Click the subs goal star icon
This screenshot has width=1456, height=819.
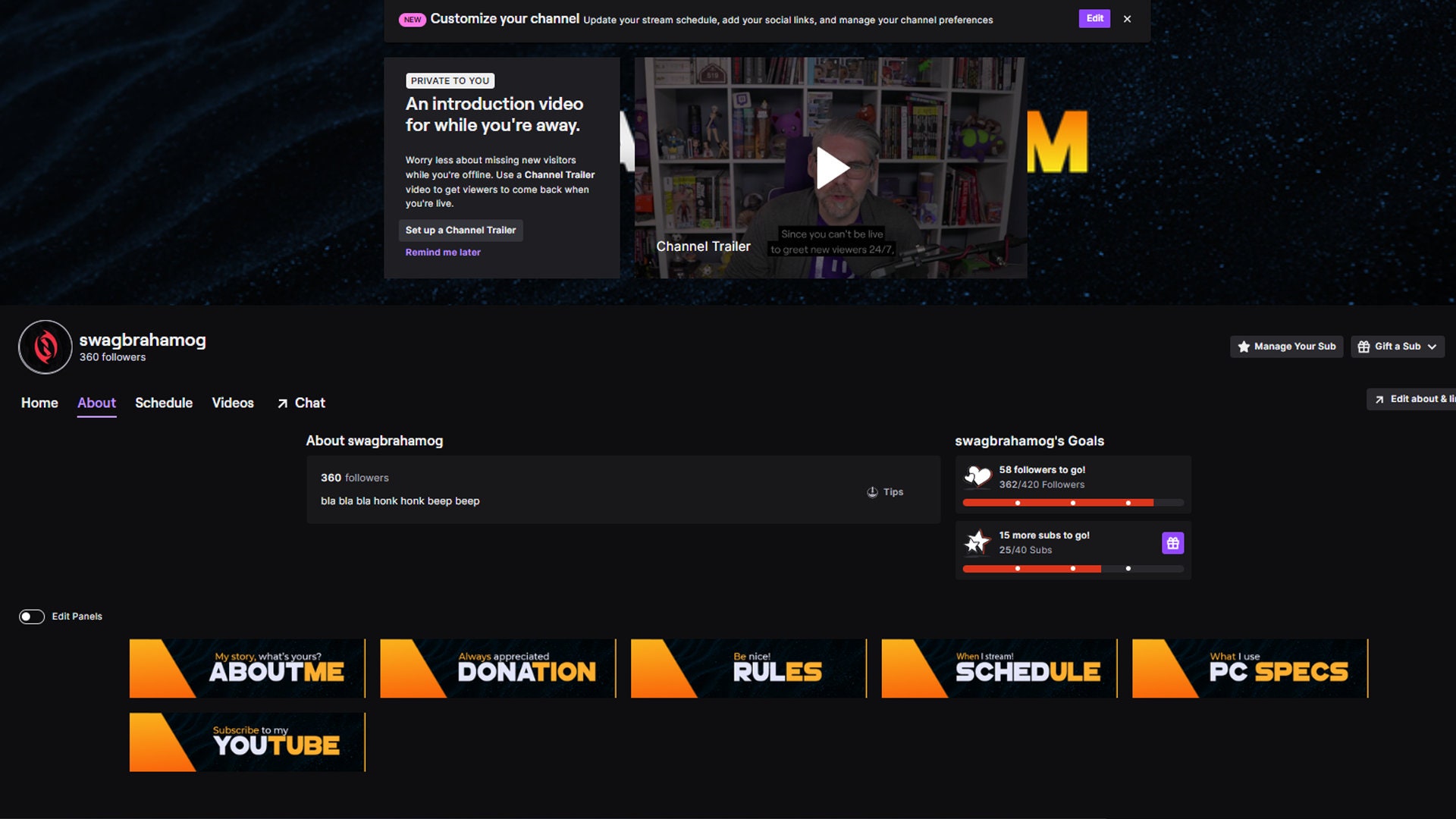pos(977,542)
